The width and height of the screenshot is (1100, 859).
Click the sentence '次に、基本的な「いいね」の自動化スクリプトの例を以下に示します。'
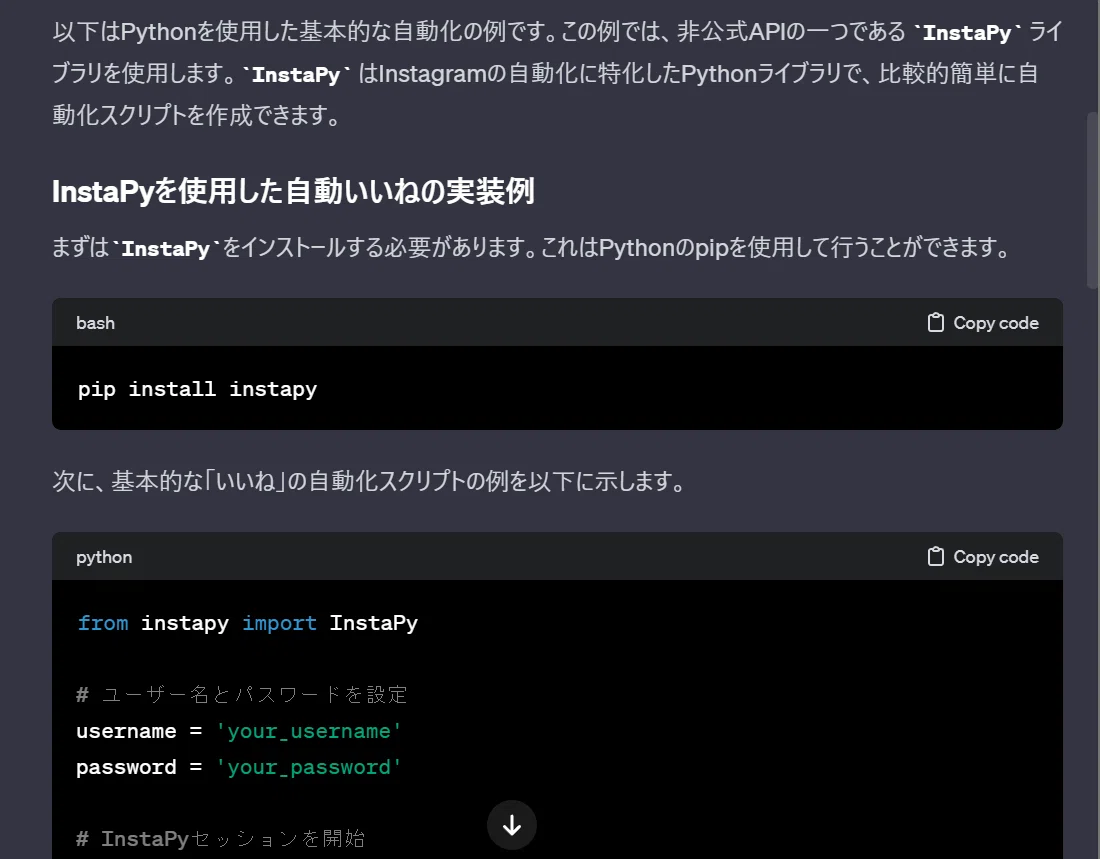(369, 481)
